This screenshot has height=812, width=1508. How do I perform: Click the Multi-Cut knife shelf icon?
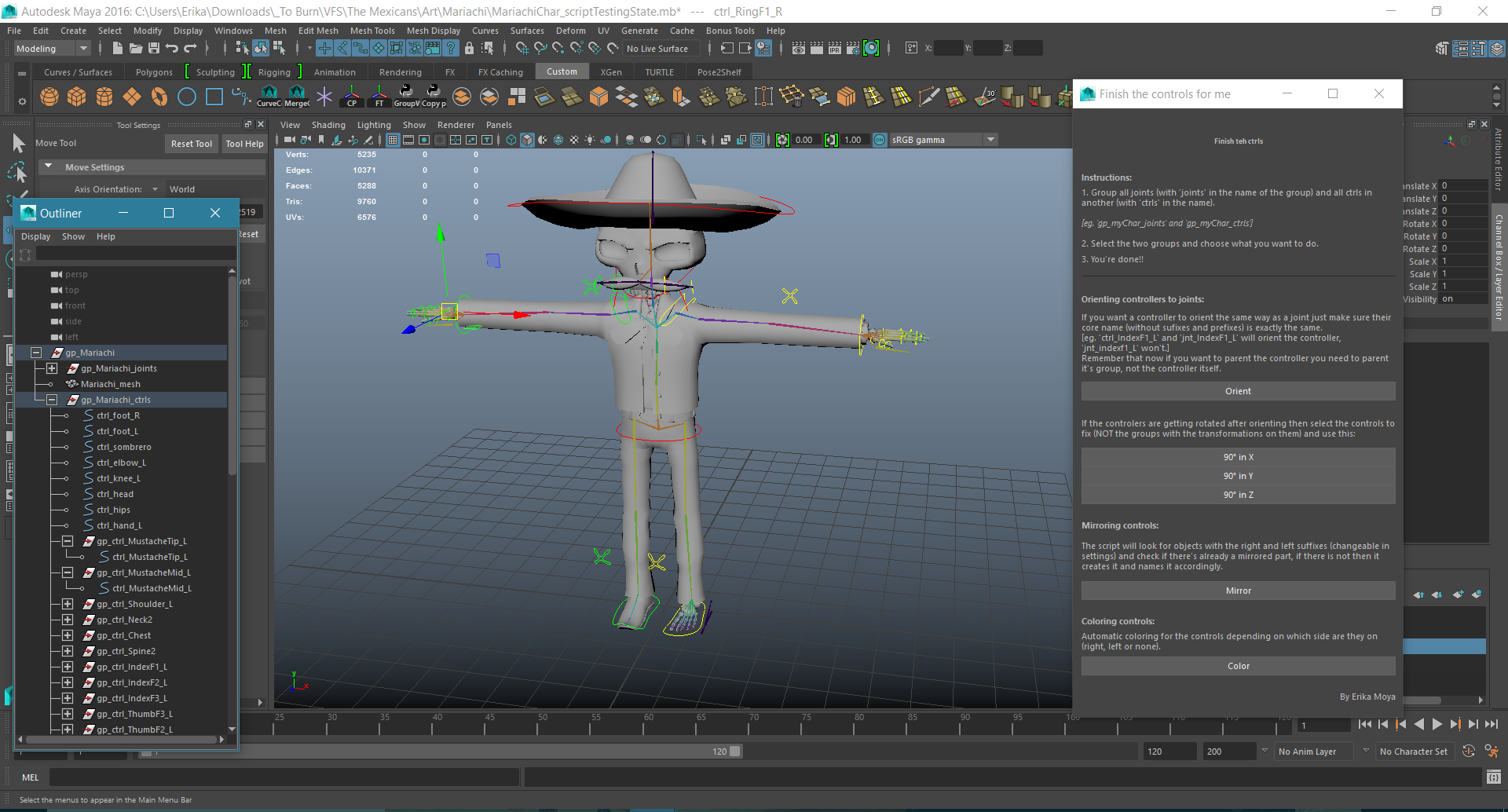(928, 97)
